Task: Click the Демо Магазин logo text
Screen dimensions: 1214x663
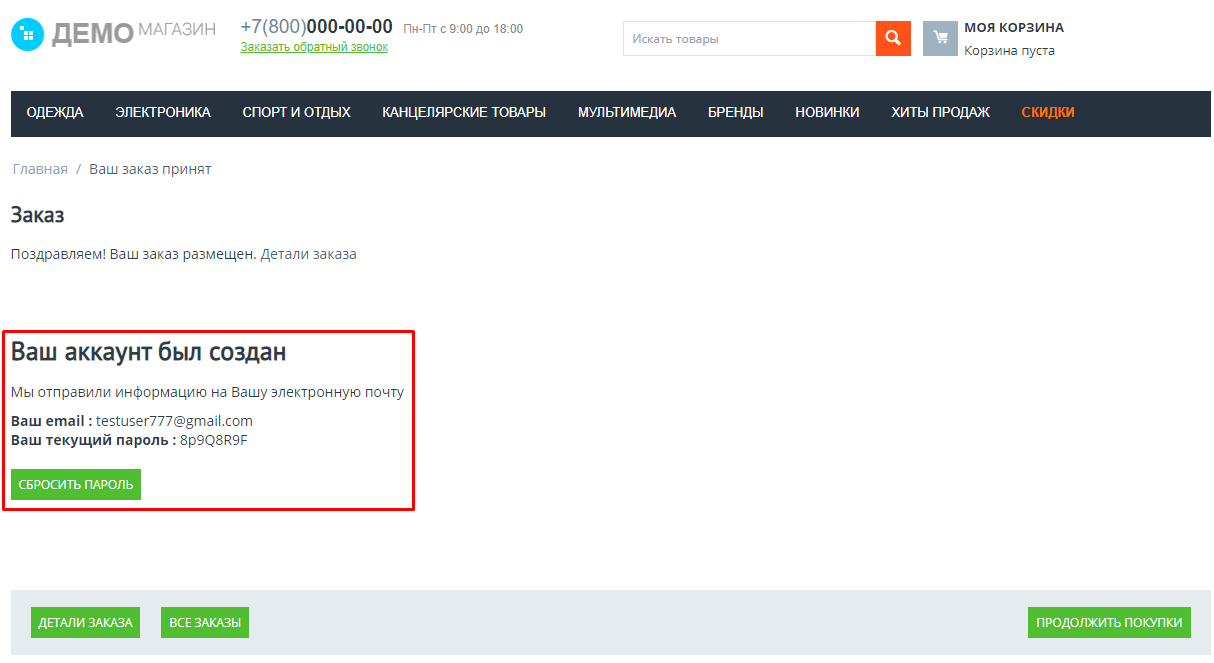Action: tap(134, 33)
